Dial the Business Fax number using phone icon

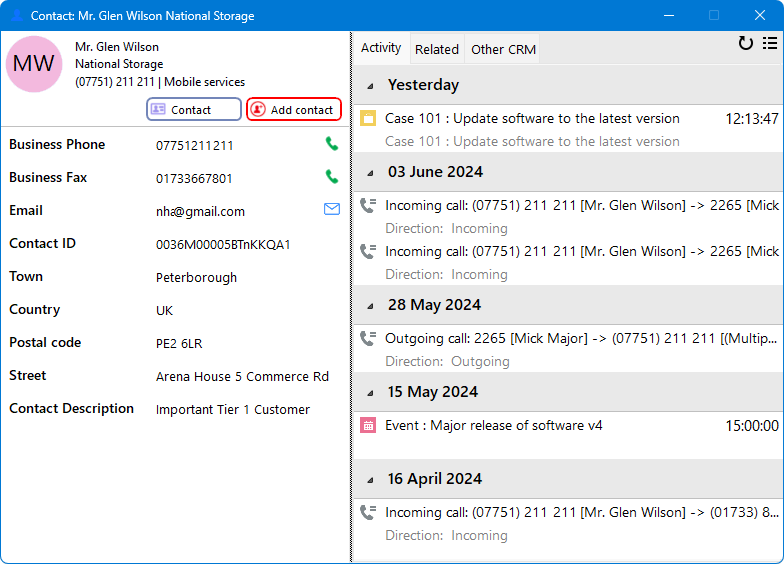(332, 177)
